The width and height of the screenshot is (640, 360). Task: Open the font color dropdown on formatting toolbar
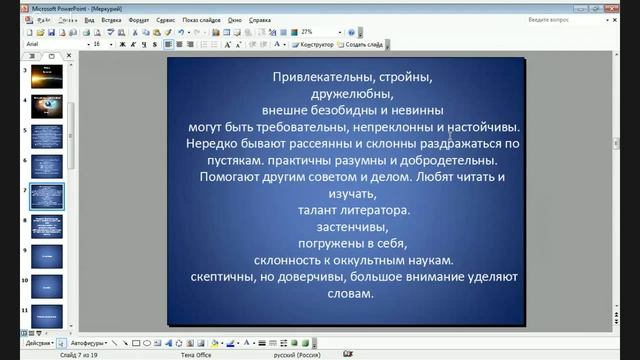click(284, 44)
